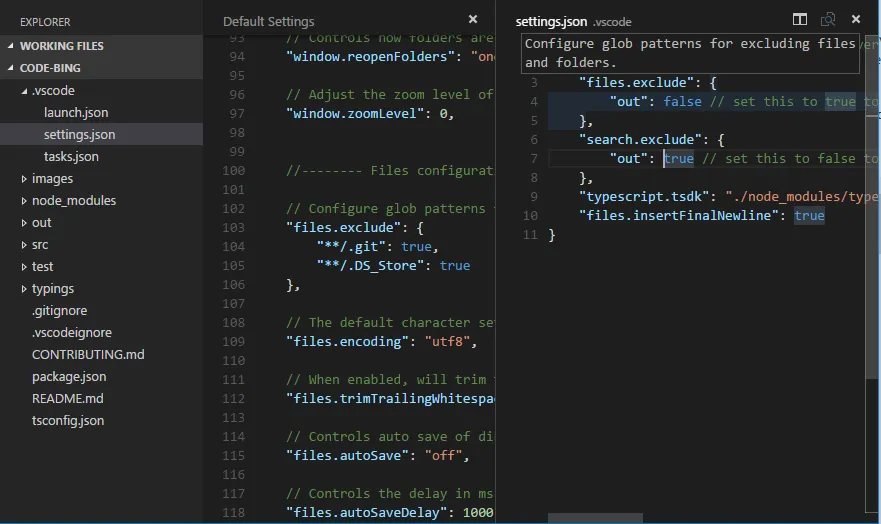This screenshot has width=881, height=524.
Task: Click the open preview icon beside split editor
Action: 828,20
